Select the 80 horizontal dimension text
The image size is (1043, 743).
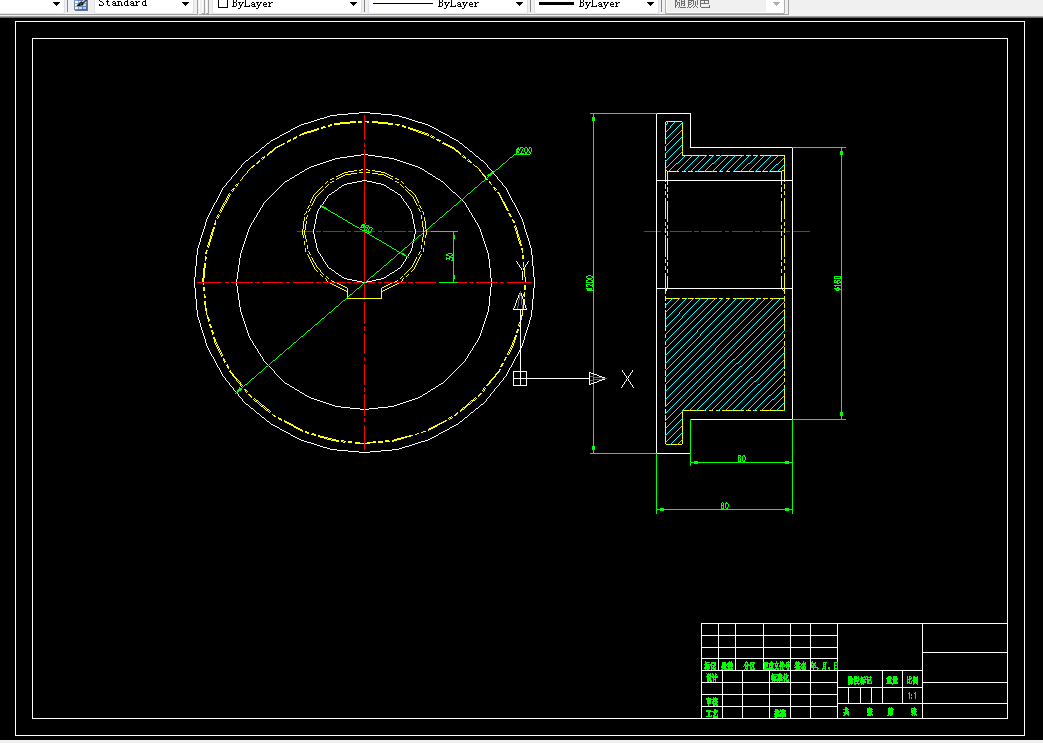[724, 506]
